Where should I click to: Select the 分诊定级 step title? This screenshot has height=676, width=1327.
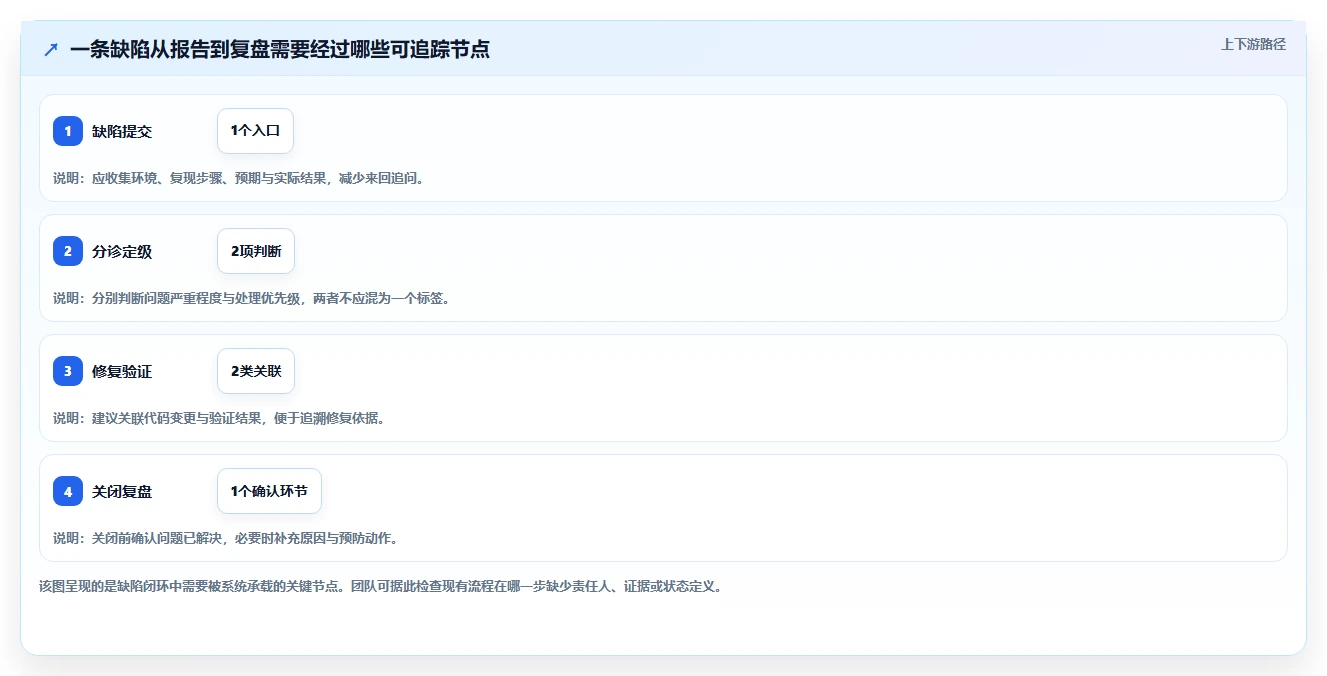[122, 251]
